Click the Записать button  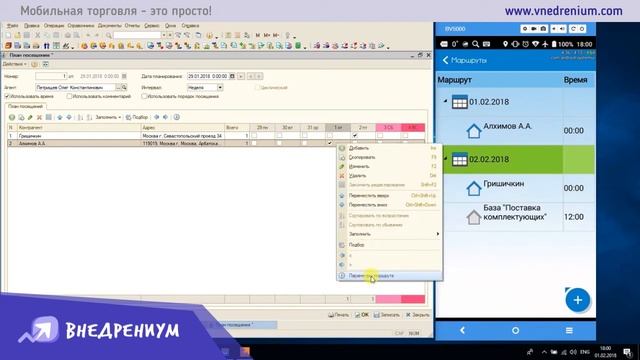[x=387, y=315]
